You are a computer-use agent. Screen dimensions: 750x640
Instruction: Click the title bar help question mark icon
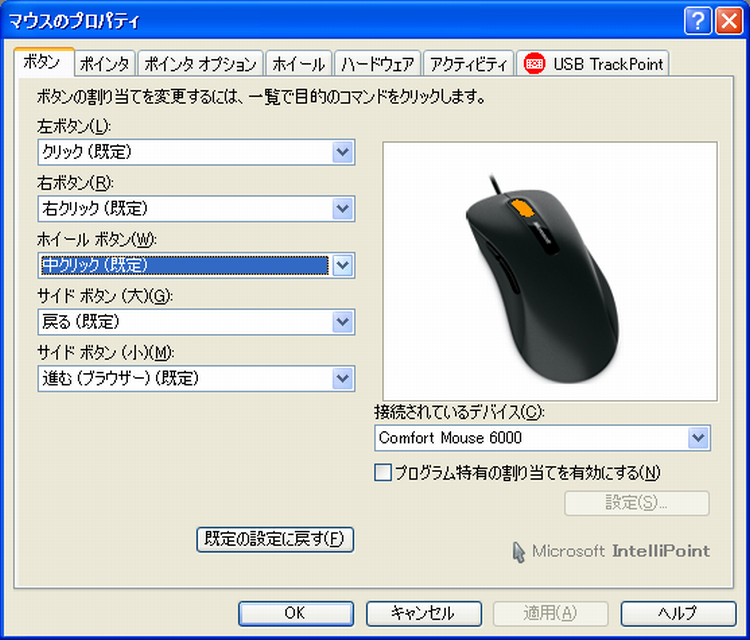(697, 20)
